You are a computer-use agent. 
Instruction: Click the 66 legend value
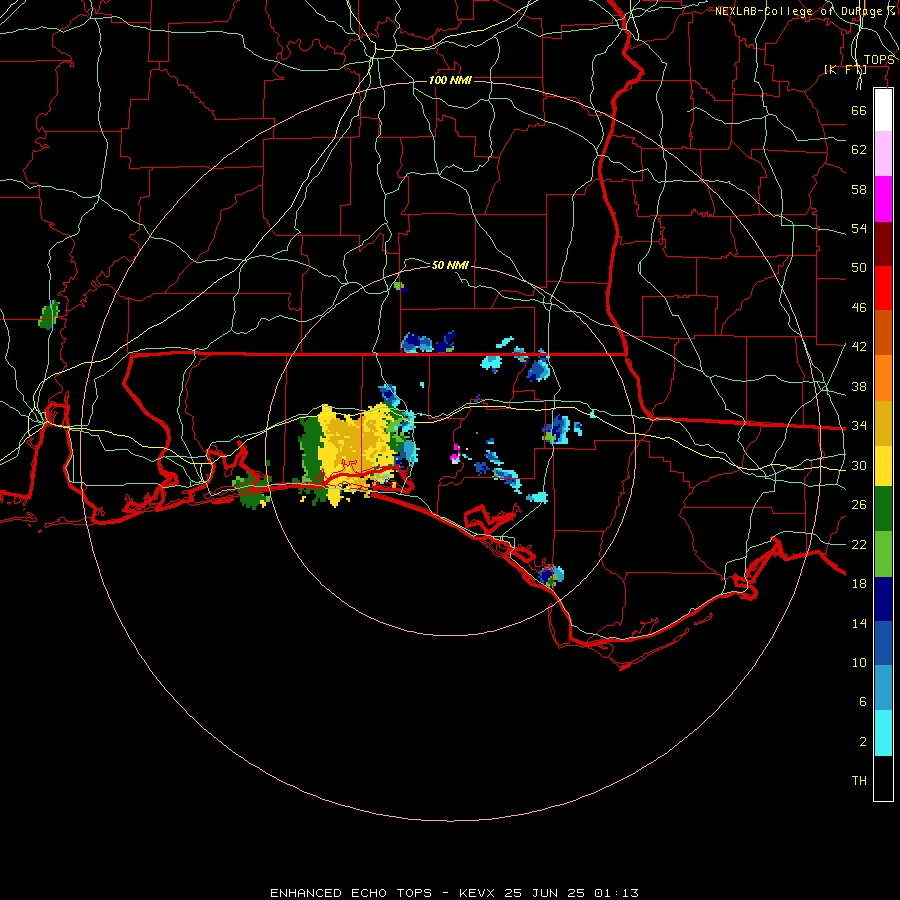[x=859, y=110]
